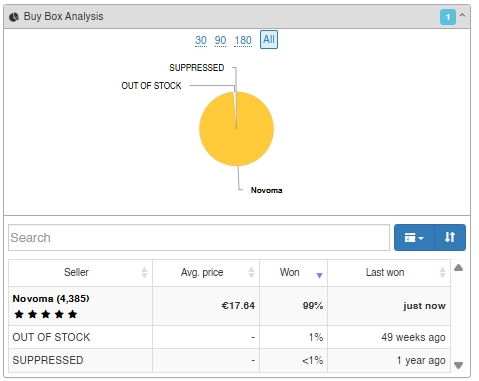The height and width of the screenshot is (381, 479).
Task: Sort table by Last won column
Action: 389,273
